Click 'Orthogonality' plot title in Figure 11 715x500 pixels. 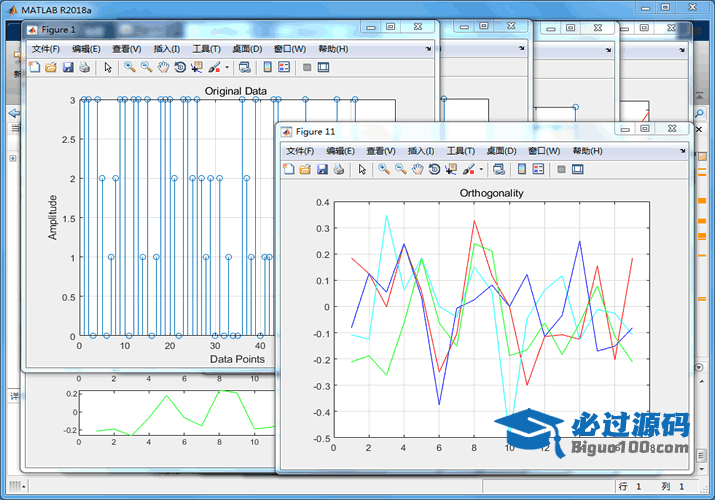491,193
